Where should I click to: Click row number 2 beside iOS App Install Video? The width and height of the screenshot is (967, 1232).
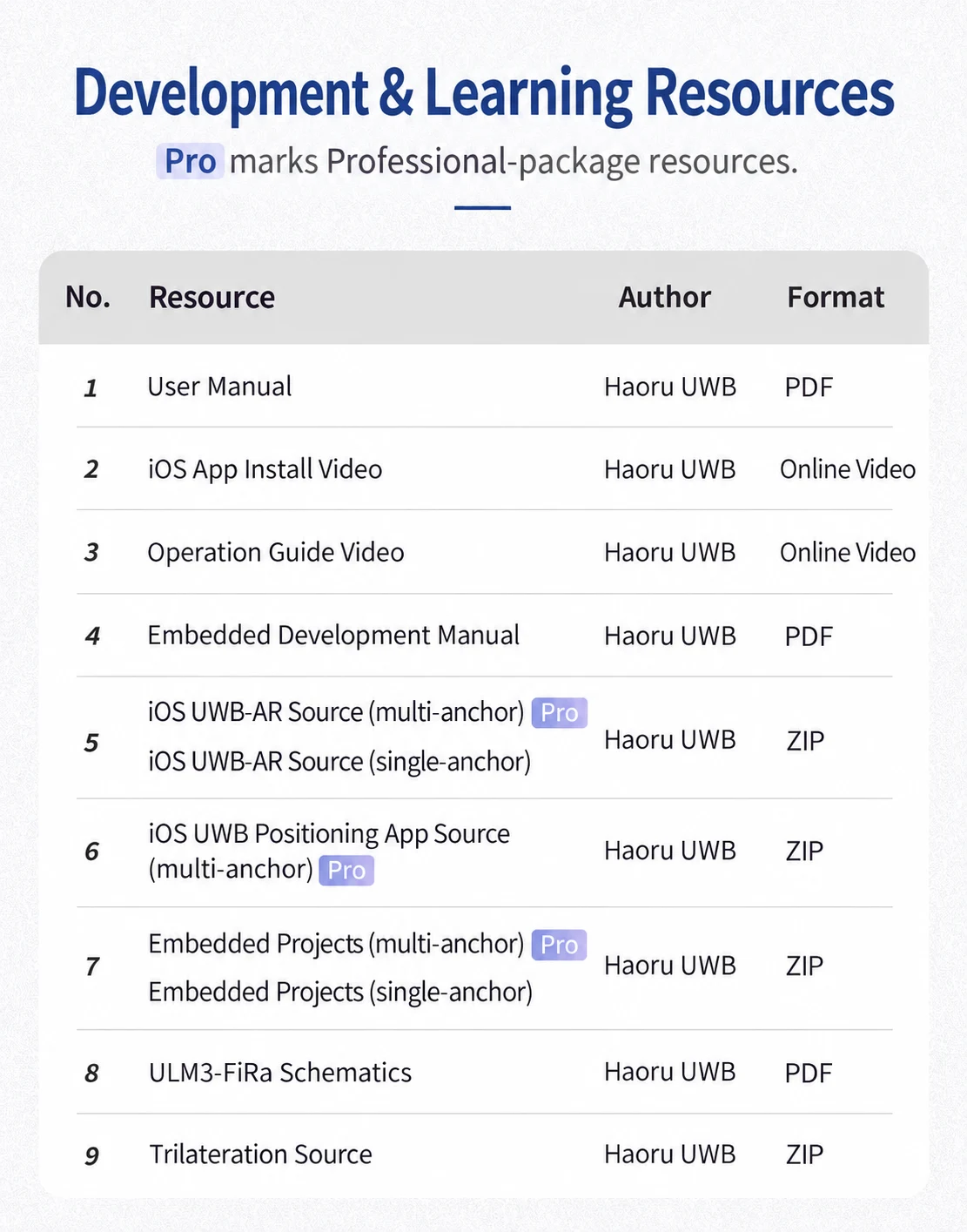tap(91, 470)
